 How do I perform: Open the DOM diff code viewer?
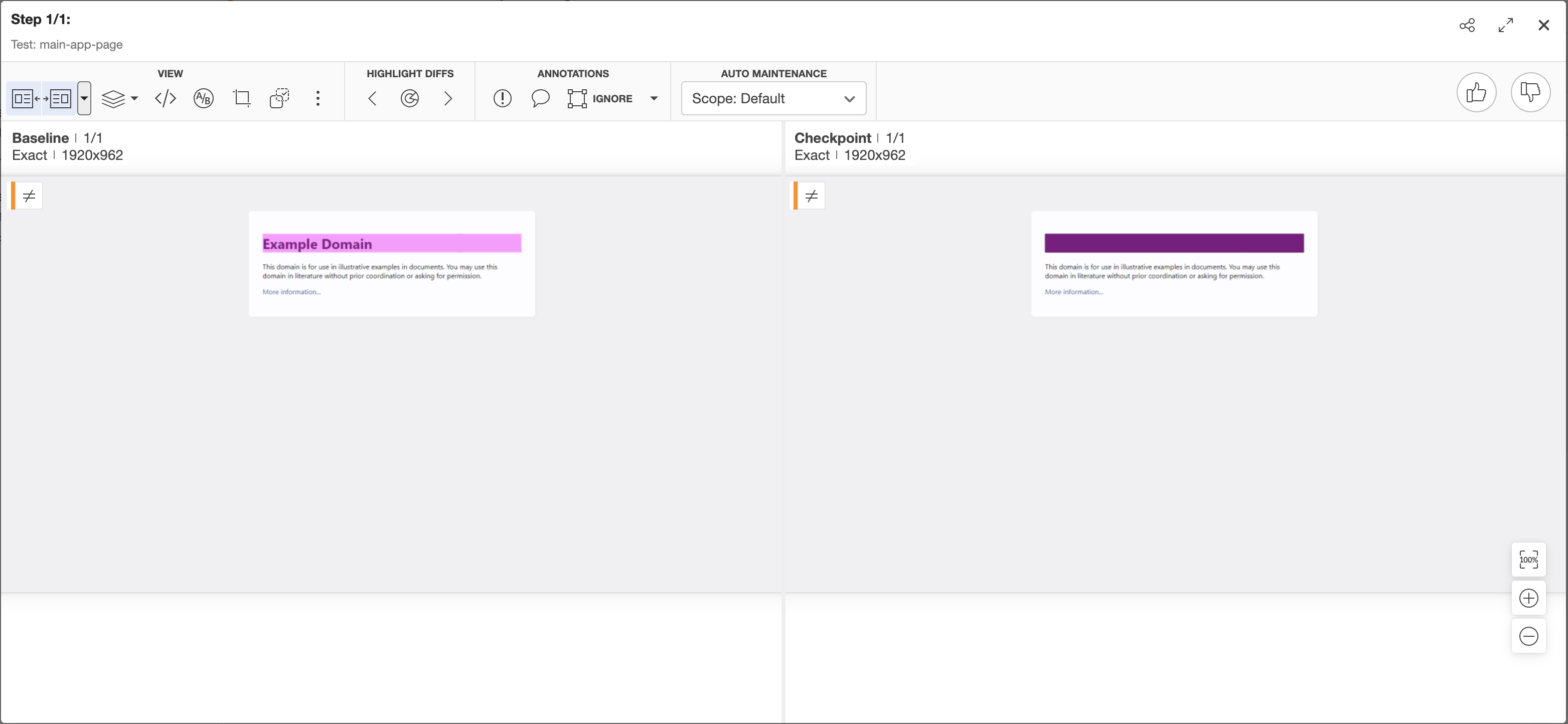(x=165, y=99)
